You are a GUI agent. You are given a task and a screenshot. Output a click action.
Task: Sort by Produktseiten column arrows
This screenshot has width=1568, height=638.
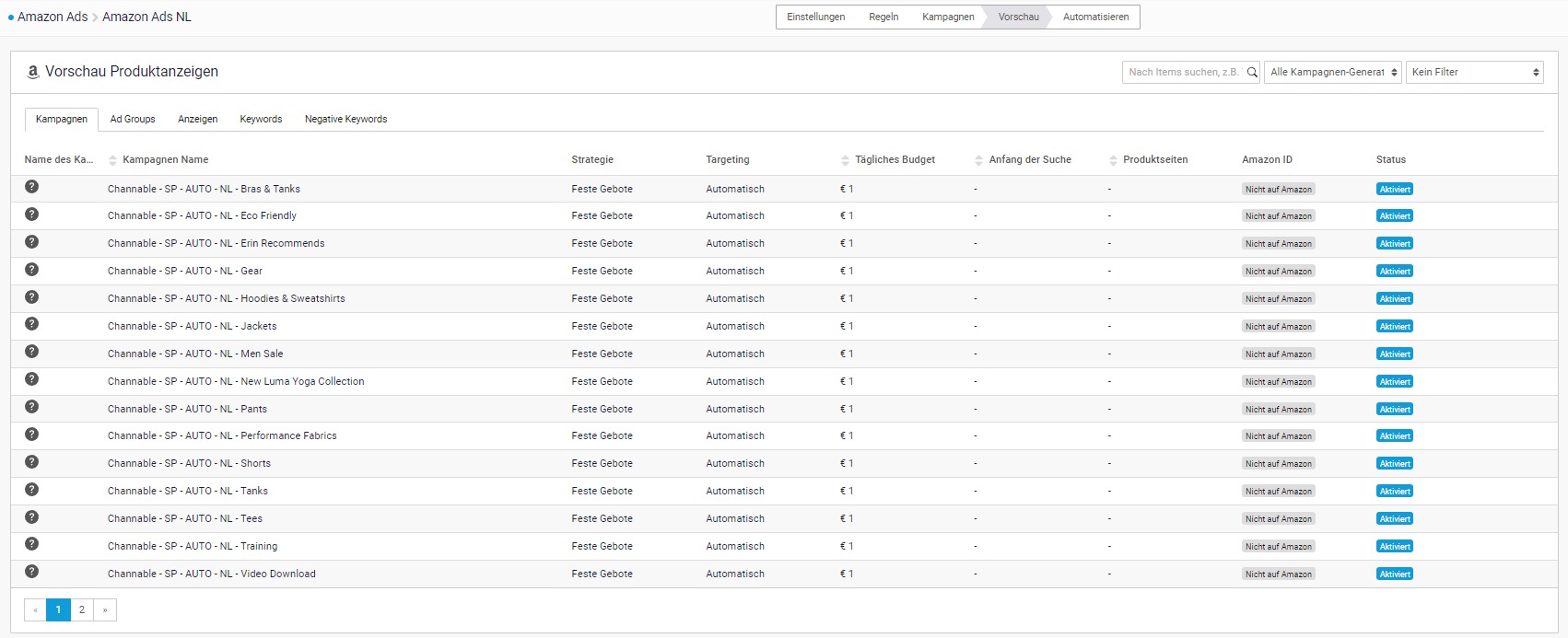[x=1114, y=160]
